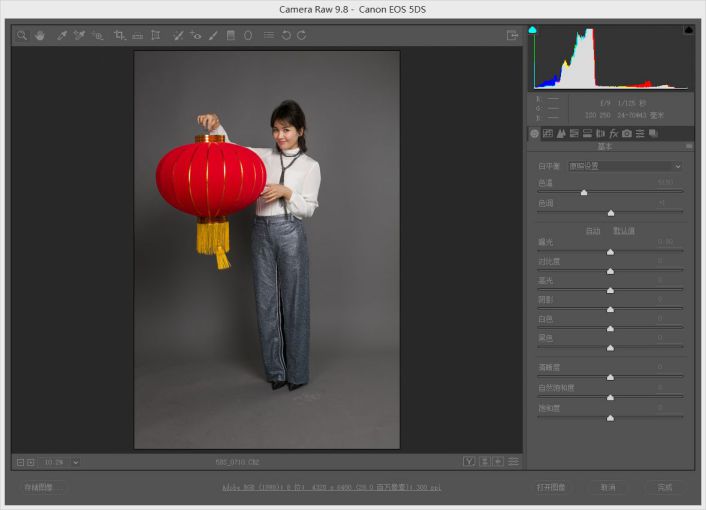Rotate the image counterclockwise
This screenshot has height=510, width=706.
tap(286, 35)
